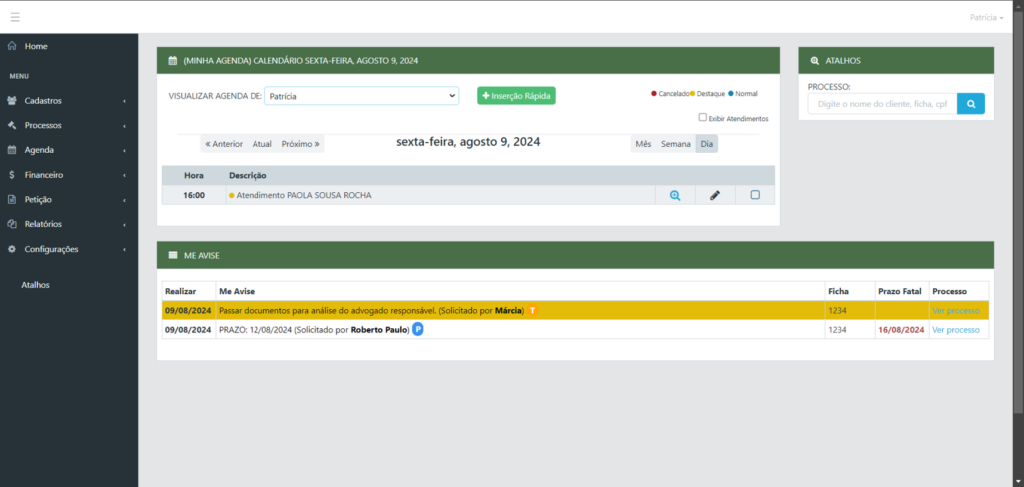Click the orange T badge next to Márcia
Image resolution: width=1024 pixels, height=487 pixels.
click(533, 311)
